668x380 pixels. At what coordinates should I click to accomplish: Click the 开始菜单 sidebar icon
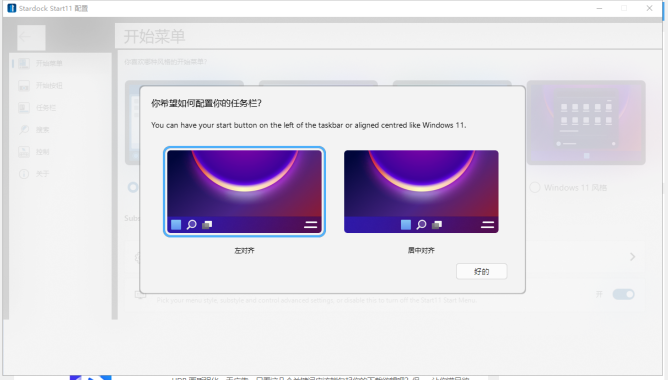(24, 63)
